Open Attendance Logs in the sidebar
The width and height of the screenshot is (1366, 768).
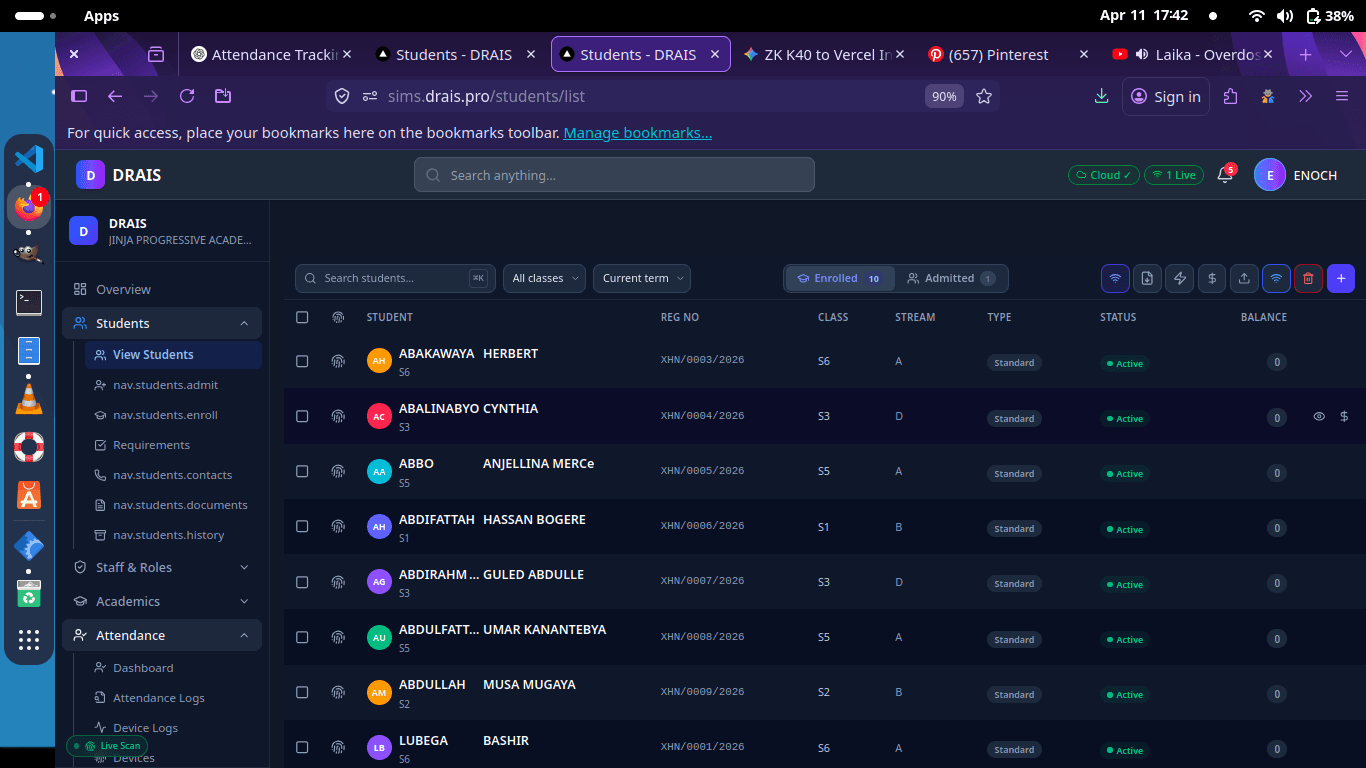158,698
